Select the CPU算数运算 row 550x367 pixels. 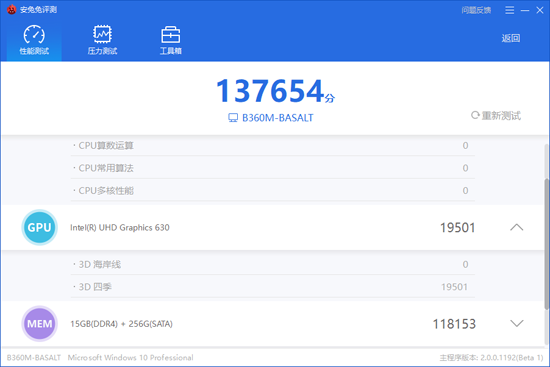pyautogui.click(x=273, y=145)
